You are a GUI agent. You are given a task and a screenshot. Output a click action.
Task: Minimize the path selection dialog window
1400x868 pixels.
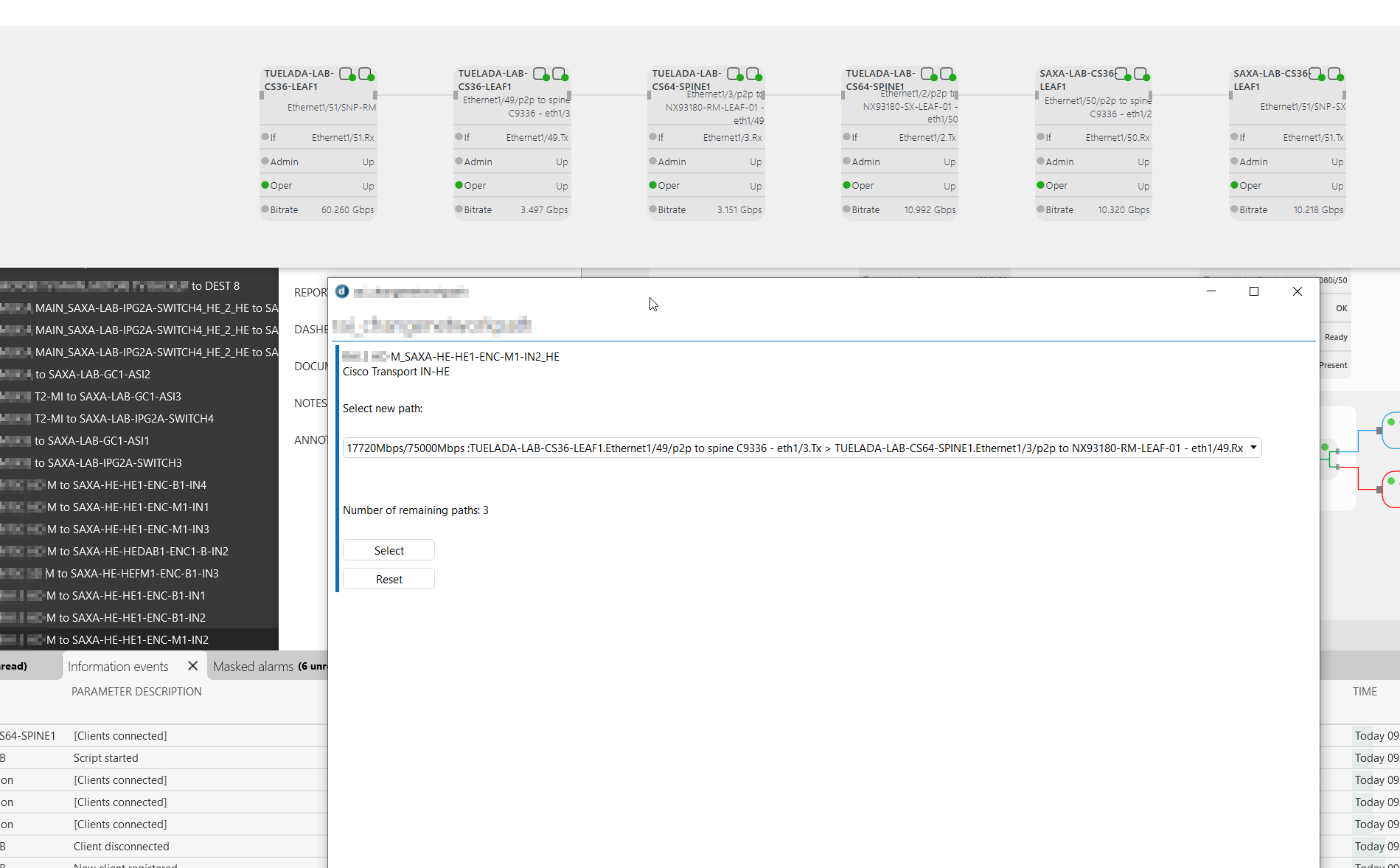pos(1211,291)
